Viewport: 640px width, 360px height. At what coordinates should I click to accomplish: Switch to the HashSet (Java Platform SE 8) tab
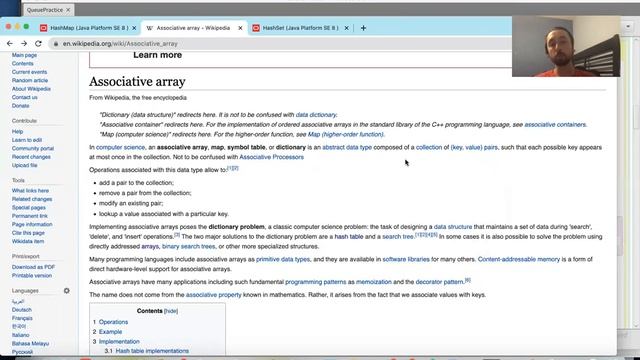(x=300, y=28)
